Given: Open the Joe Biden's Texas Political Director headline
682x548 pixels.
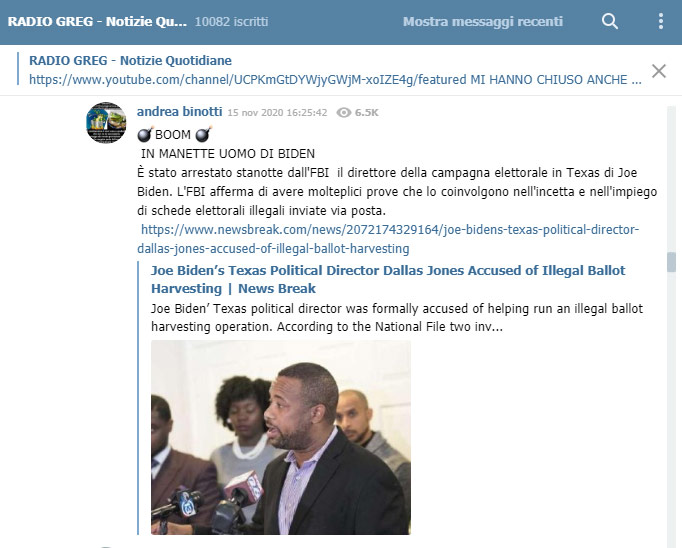Looking at the screenshot, I should click(x=388, y=279).
